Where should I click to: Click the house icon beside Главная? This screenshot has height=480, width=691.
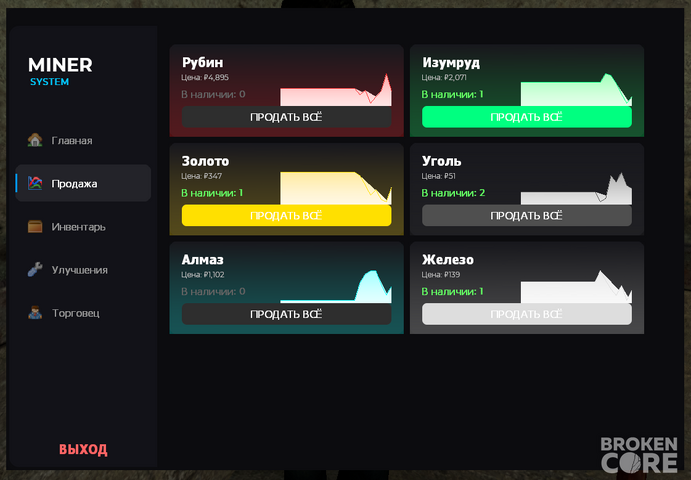(x=35, y=140)
